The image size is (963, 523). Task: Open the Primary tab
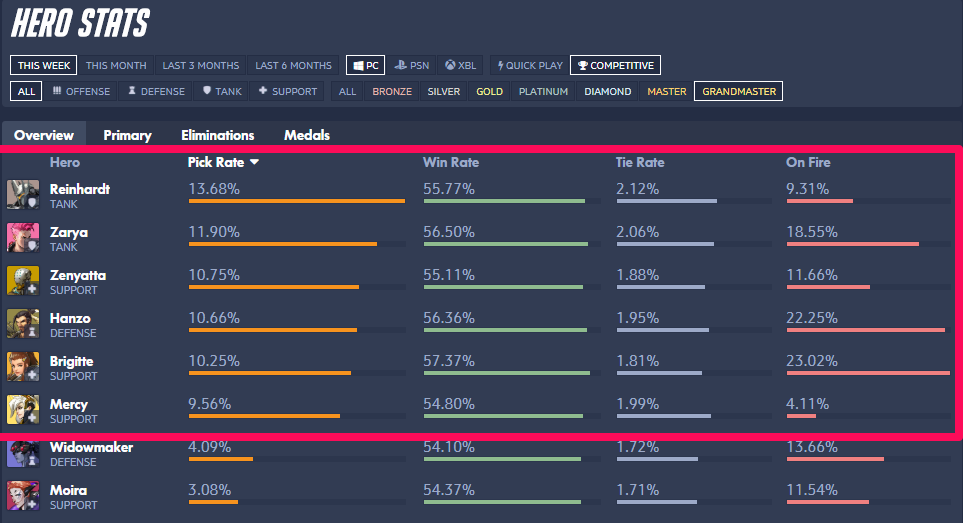tap(127, 135)
